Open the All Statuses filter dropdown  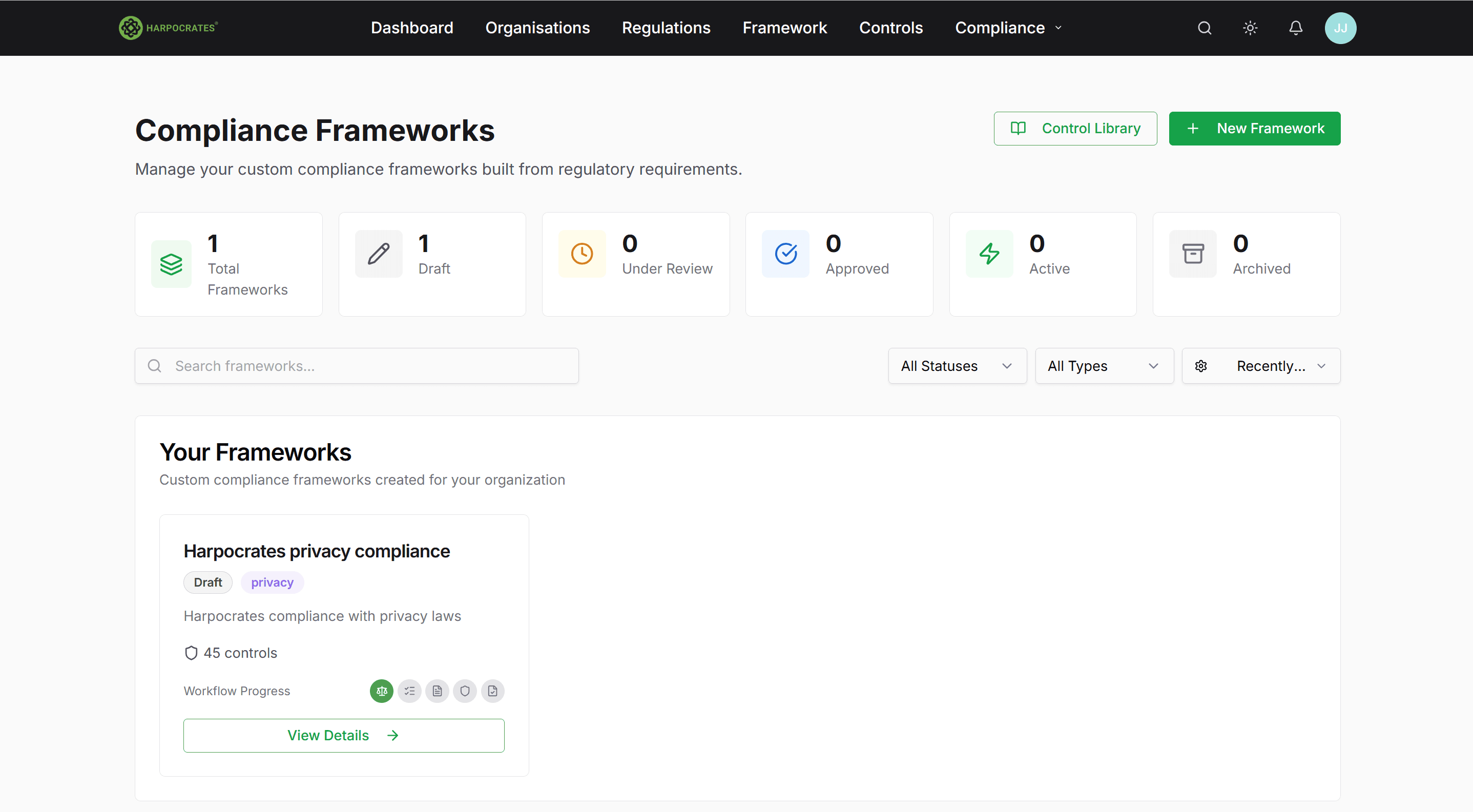click(x=957, y=365)
